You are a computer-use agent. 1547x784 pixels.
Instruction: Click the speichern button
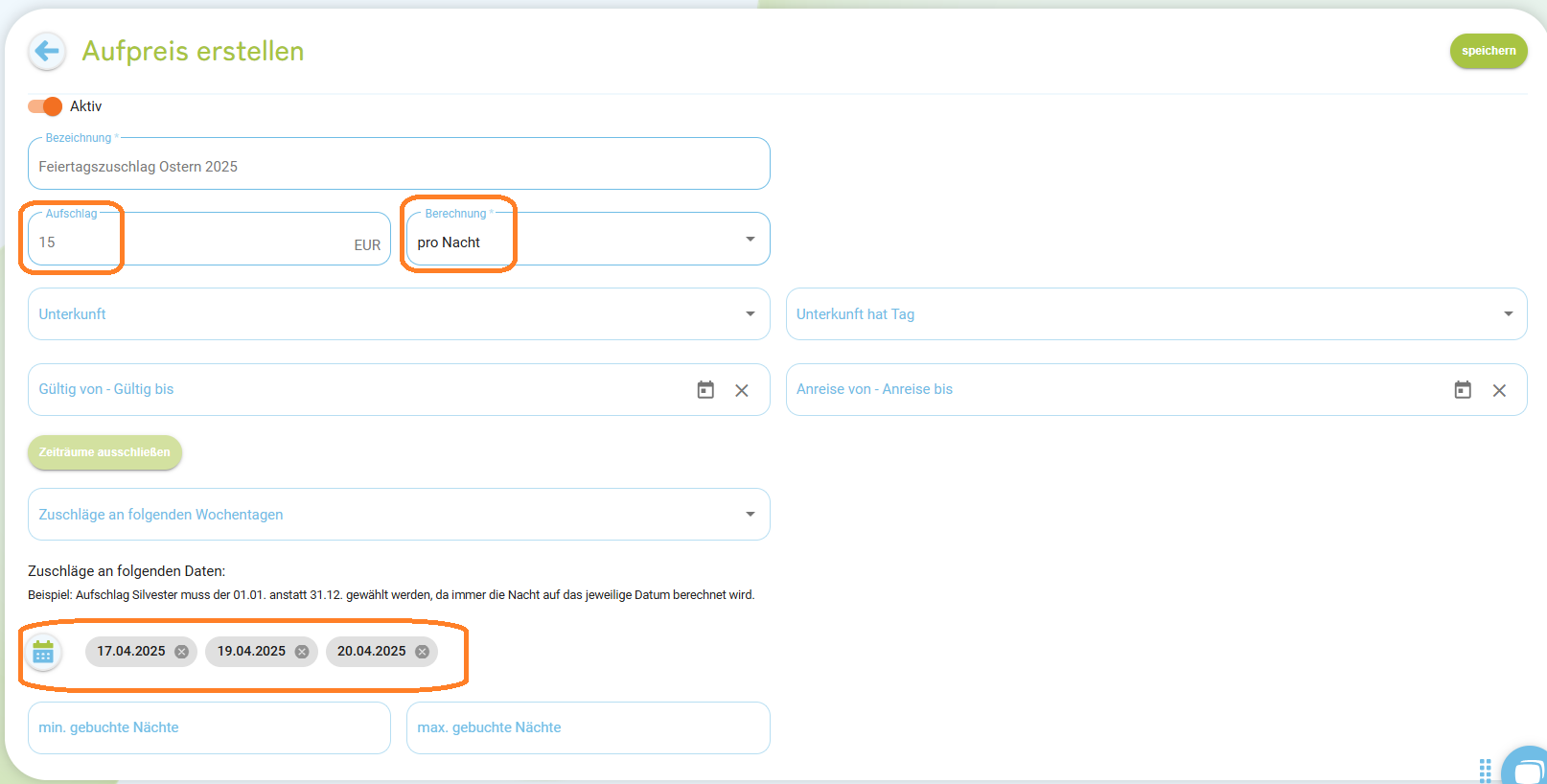[x=1489, y=51]
